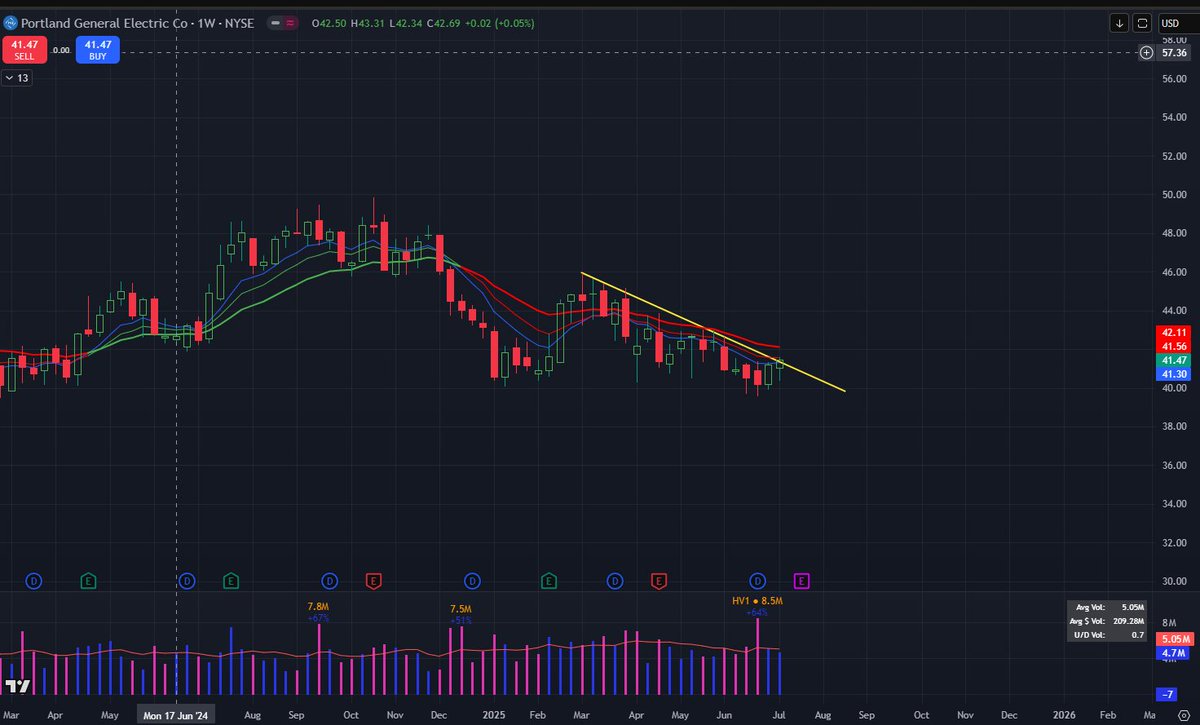Image resolution: width=1200 pixels, height=725 pixels.
Task: Click the 7.5M volume annotation
Action: (x=461, y=609)
